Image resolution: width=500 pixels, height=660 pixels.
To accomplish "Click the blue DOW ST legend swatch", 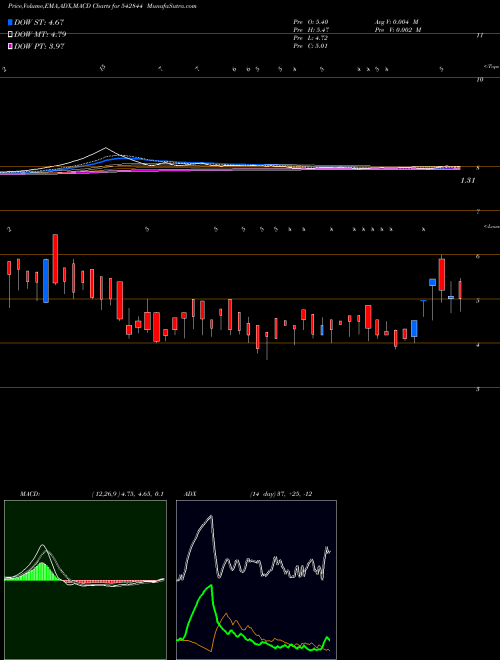I will pyautogui.click(x=10, y=22).
